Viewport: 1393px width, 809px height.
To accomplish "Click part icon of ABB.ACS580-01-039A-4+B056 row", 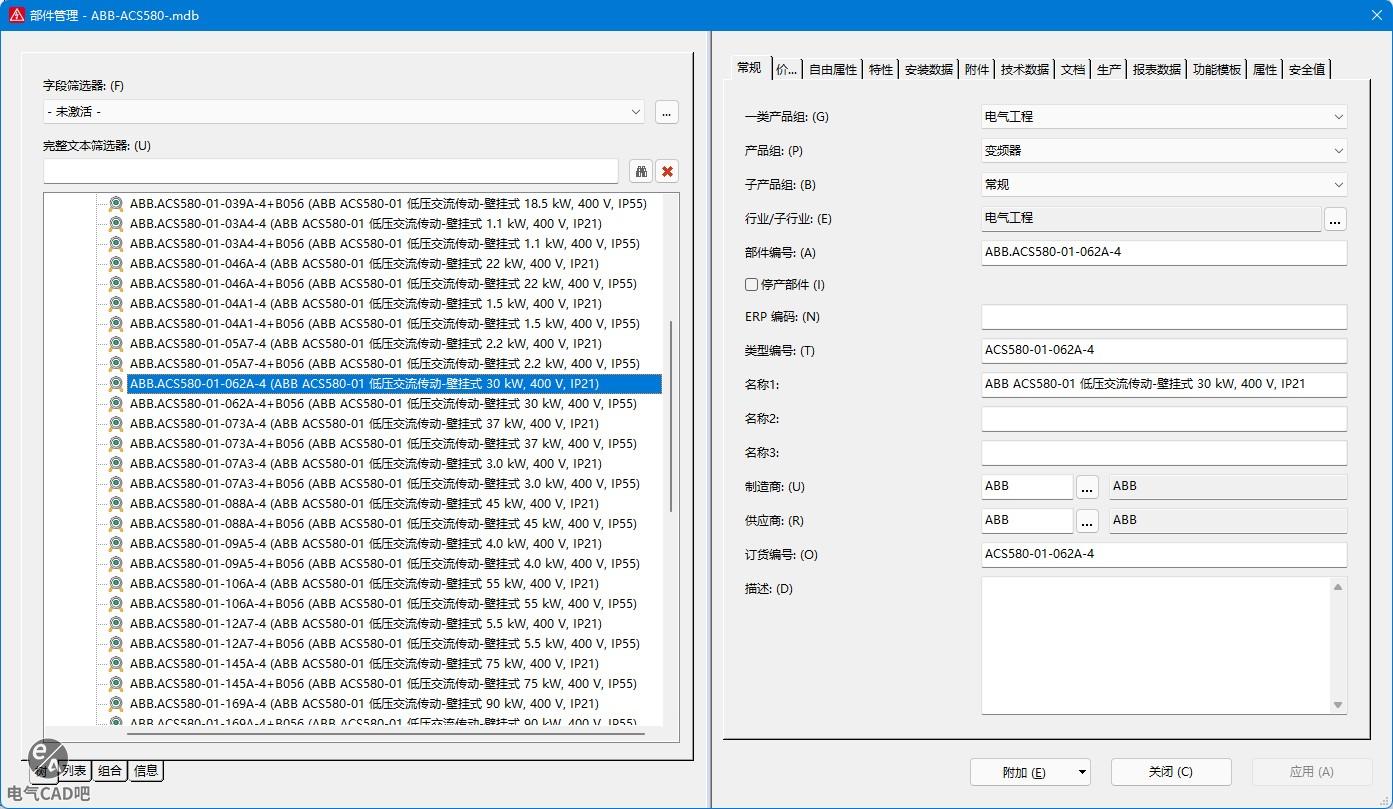I will tap(116, 204).
